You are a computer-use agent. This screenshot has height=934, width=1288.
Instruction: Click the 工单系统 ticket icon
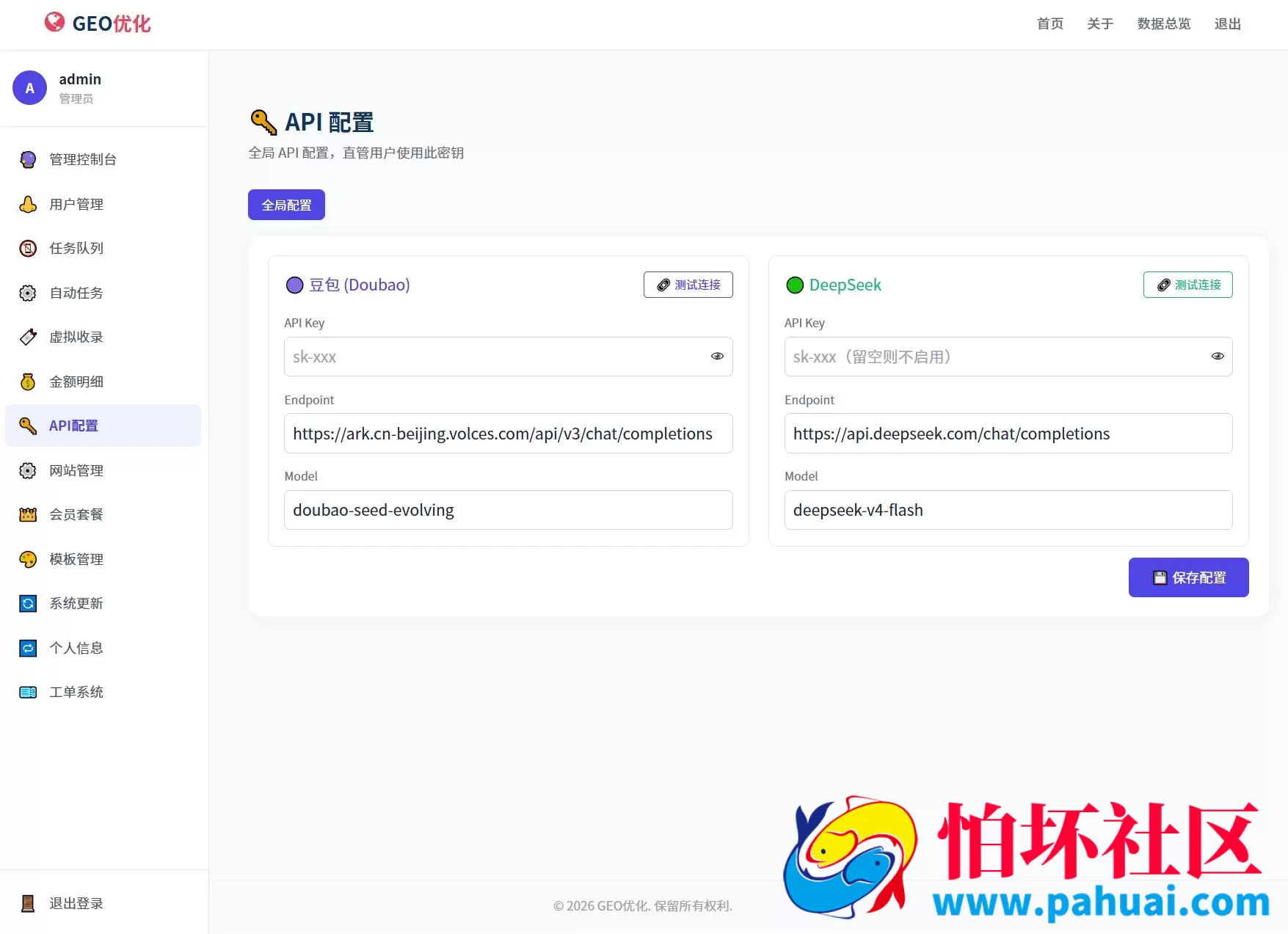pyautogui.click(x=28, y=692)
